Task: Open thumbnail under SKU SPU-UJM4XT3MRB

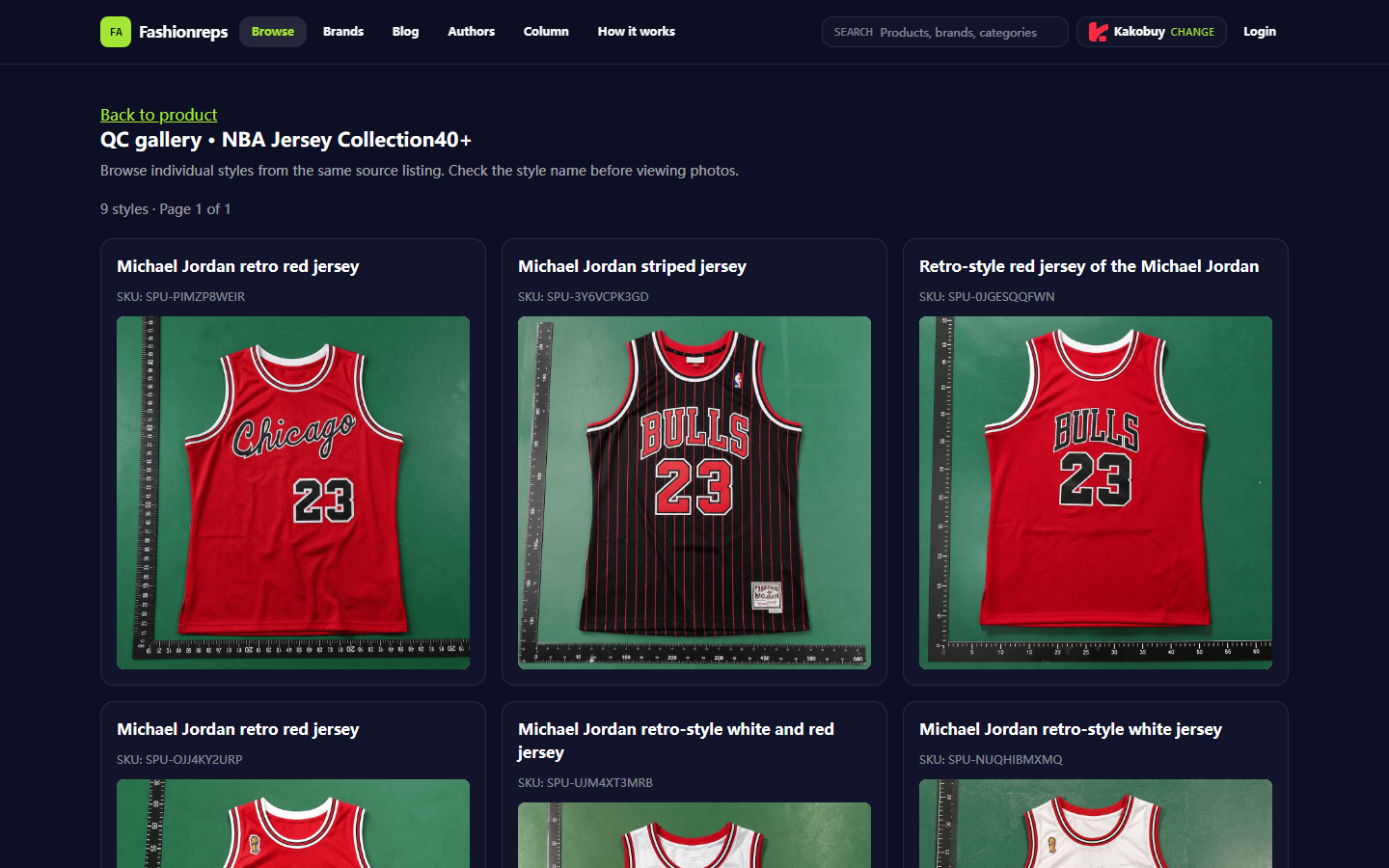Action: tap(694, 835)
